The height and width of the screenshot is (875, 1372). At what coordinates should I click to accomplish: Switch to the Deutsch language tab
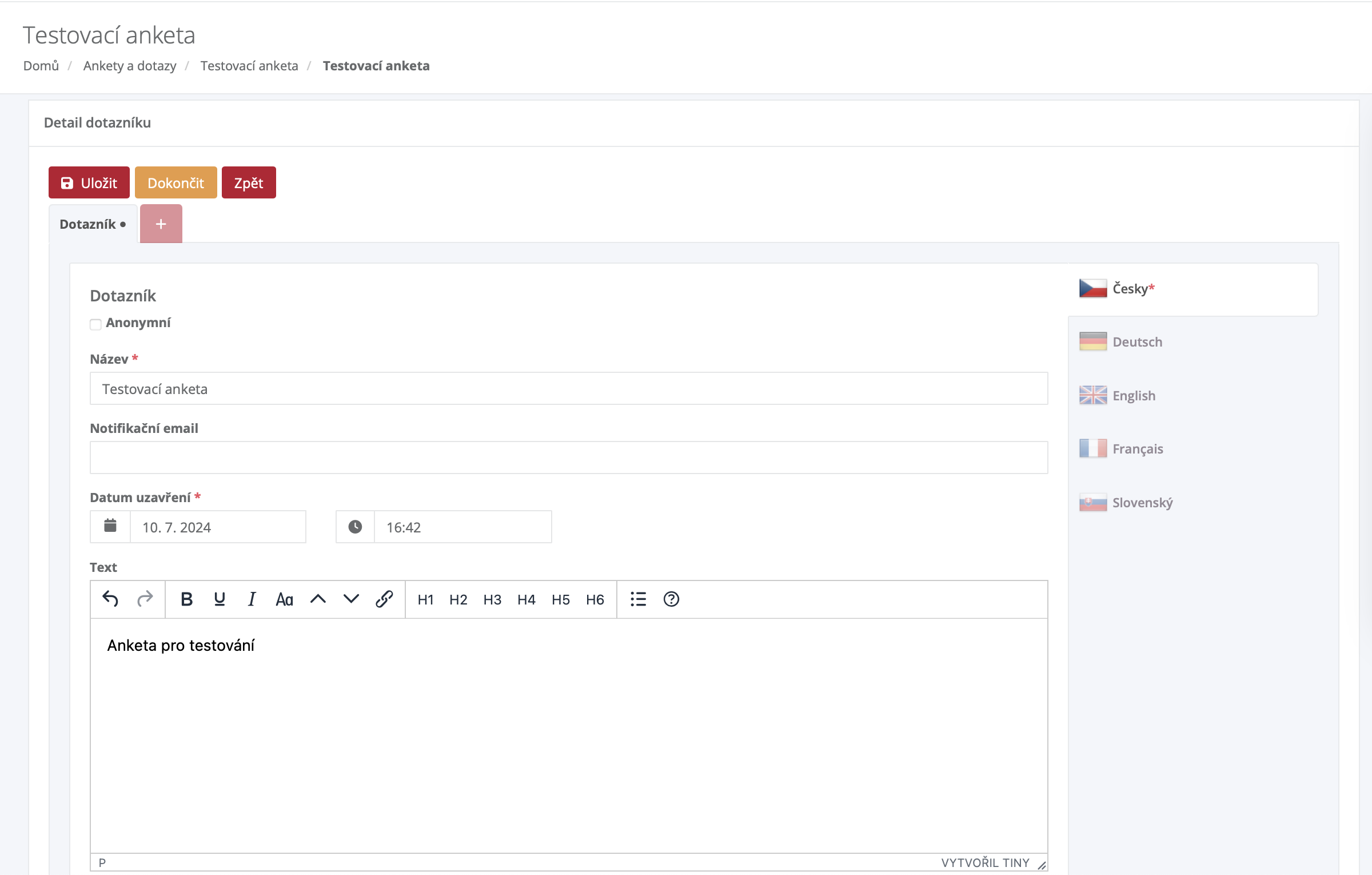[x=1137, y=341]
